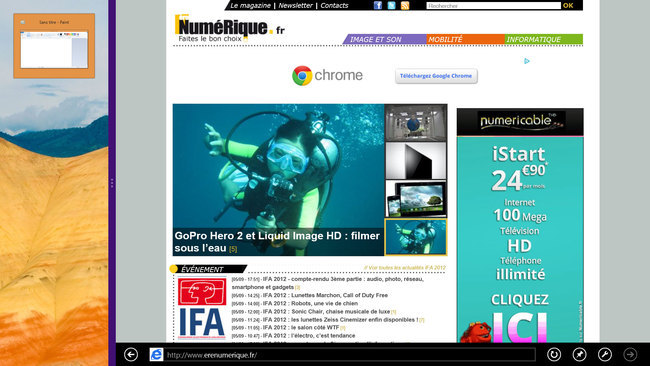Click the Internet Explorer site icon

pos(156,354)
